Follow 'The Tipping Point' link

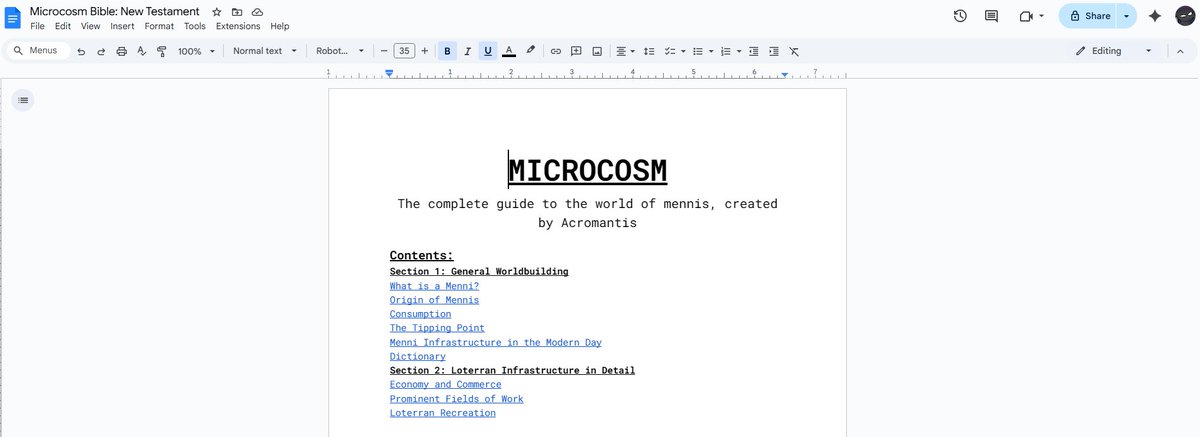click(x=437, y=328)
